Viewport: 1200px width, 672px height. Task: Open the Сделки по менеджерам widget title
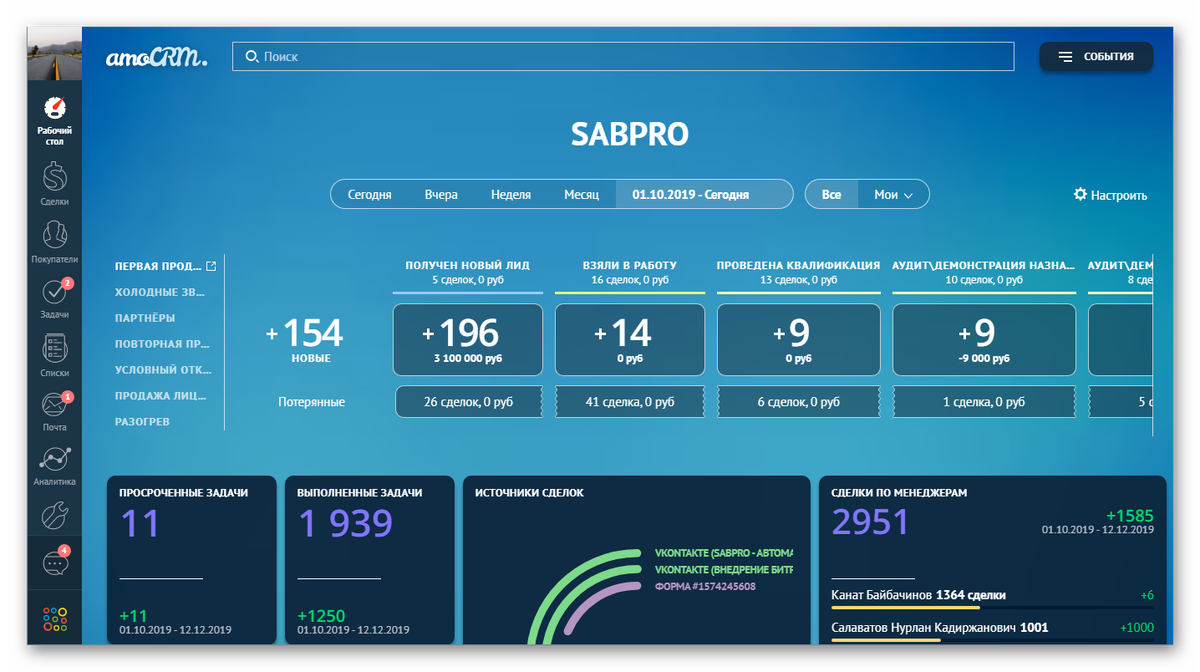coord(899,493)
